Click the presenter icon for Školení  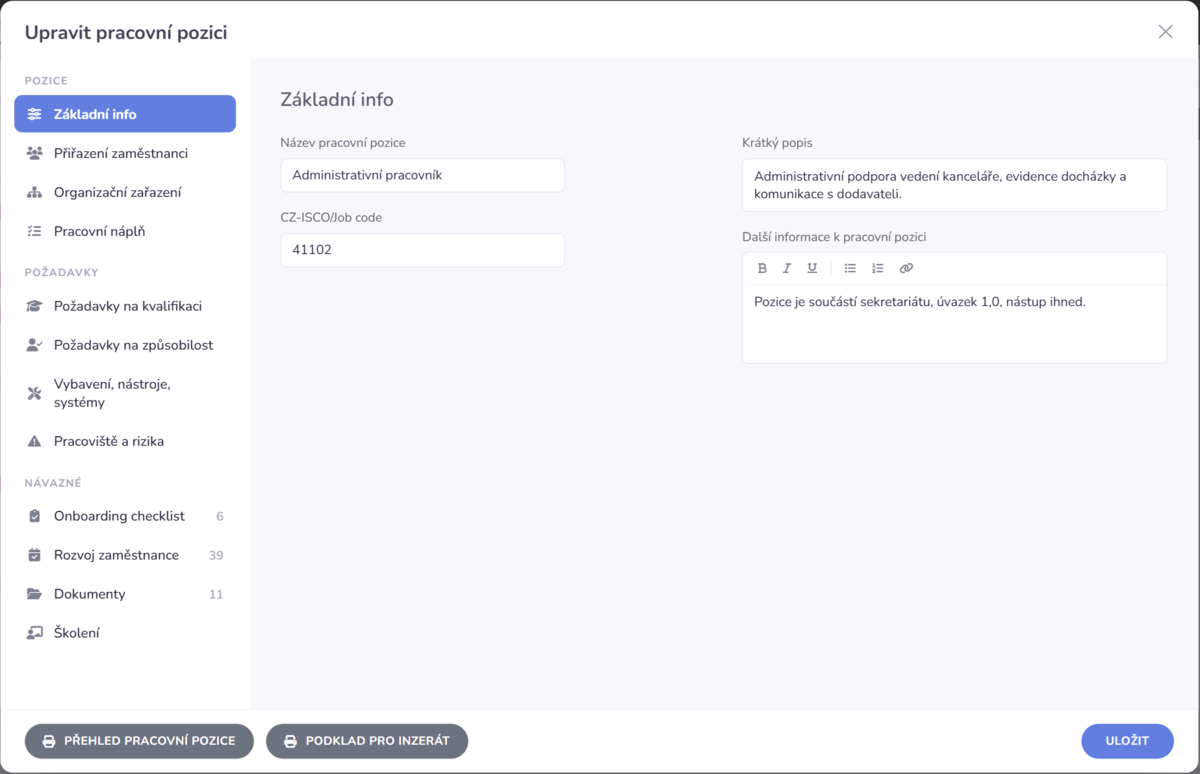click(35, 633)
